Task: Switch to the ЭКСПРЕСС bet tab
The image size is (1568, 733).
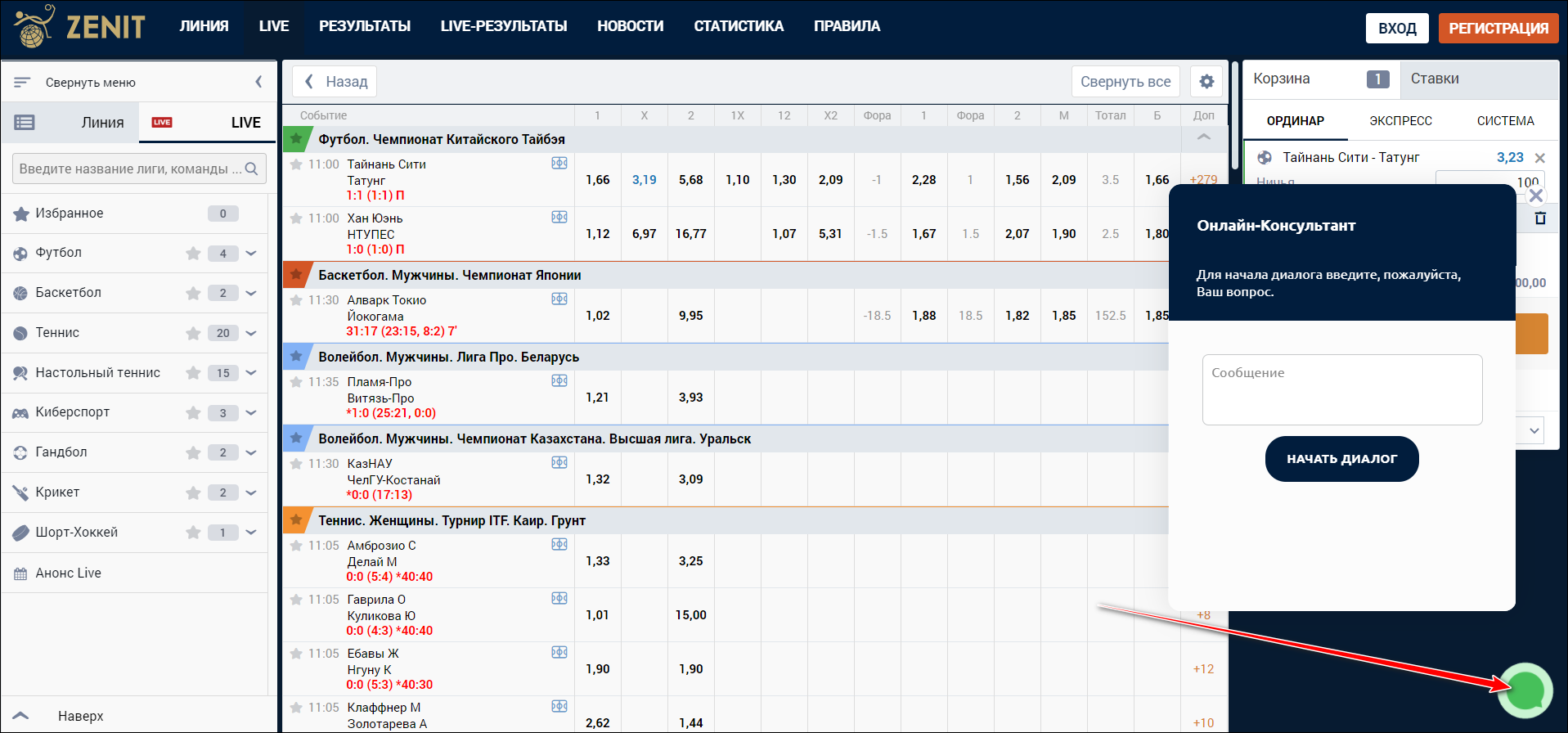Action: (1400, 121)
